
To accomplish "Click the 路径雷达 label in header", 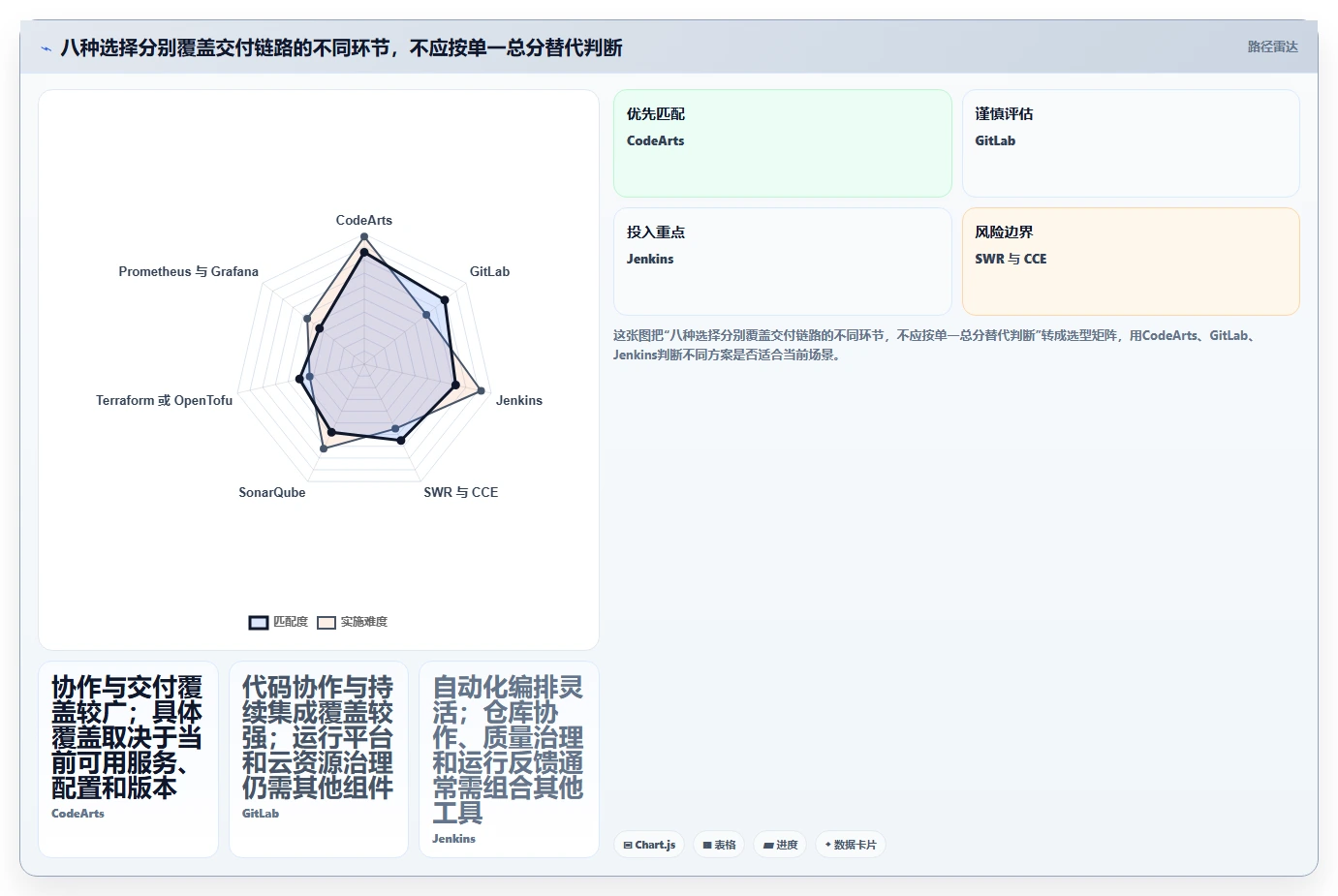I will (x=1272, y=46).
